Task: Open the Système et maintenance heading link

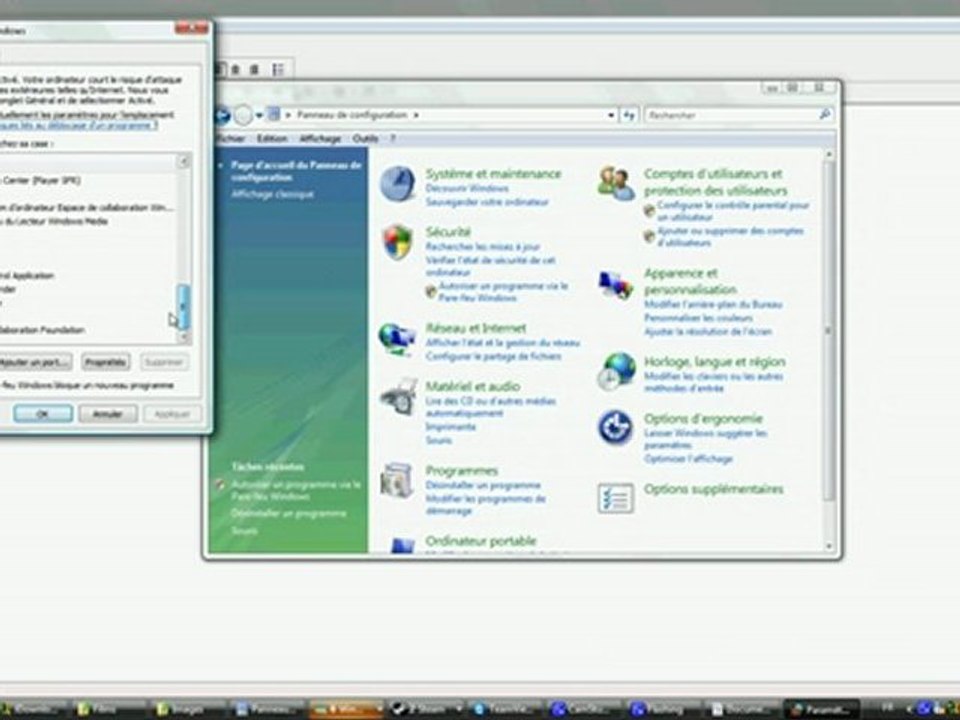Action: (x=493, y=174)
